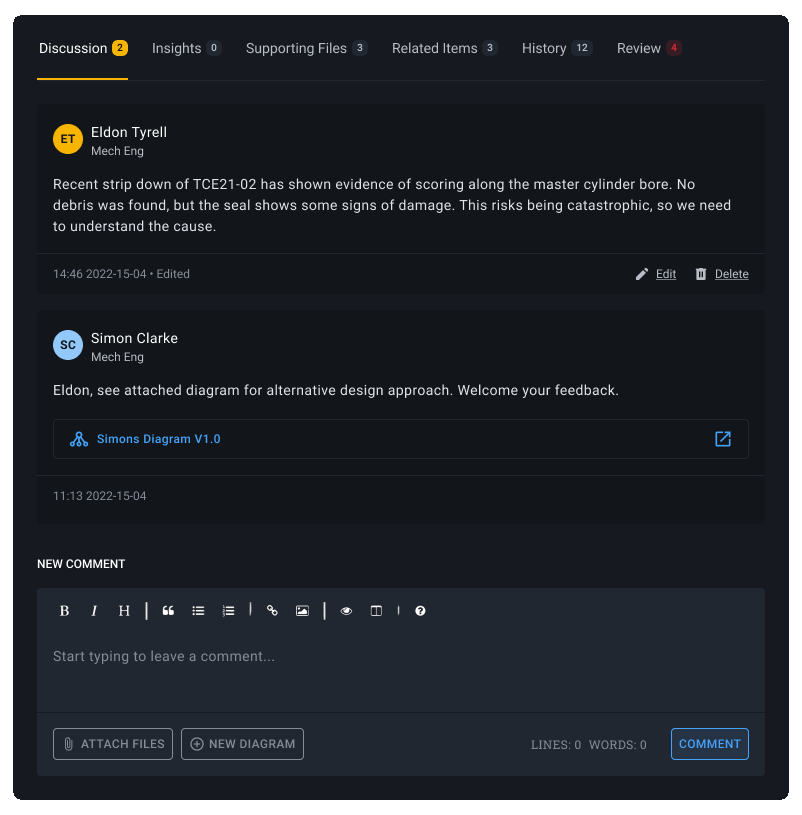Apply italic formatting in the editor
Image resolution: width=802 pixels, height=815 pixels.
pos(95,611)
